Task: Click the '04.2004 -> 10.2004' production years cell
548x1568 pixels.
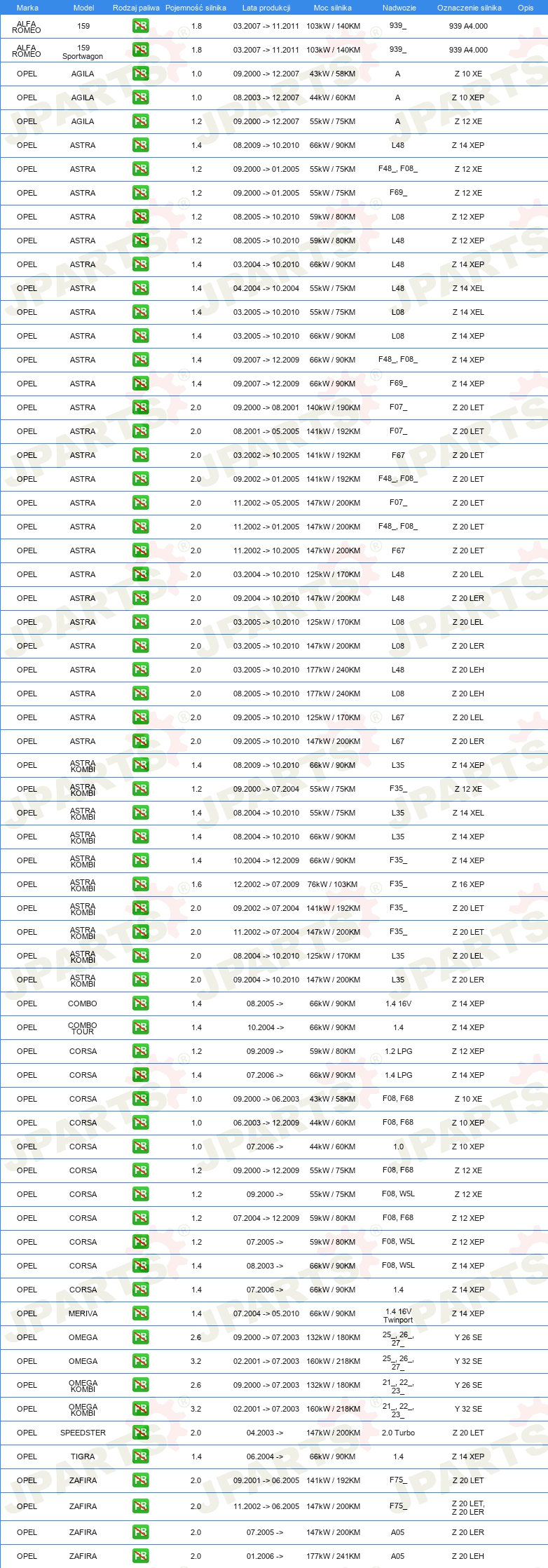Action: click(x=266, y=288)
